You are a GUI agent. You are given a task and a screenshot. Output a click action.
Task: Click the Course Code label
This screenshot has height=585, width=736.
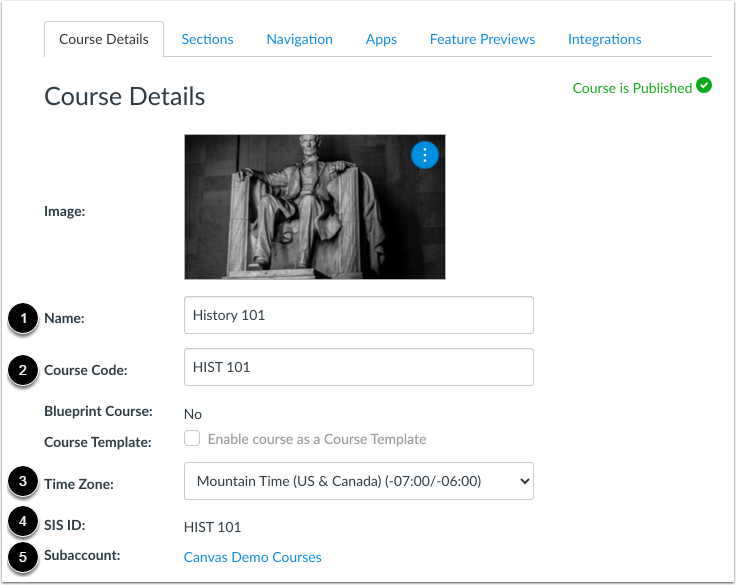click(86, 370)
